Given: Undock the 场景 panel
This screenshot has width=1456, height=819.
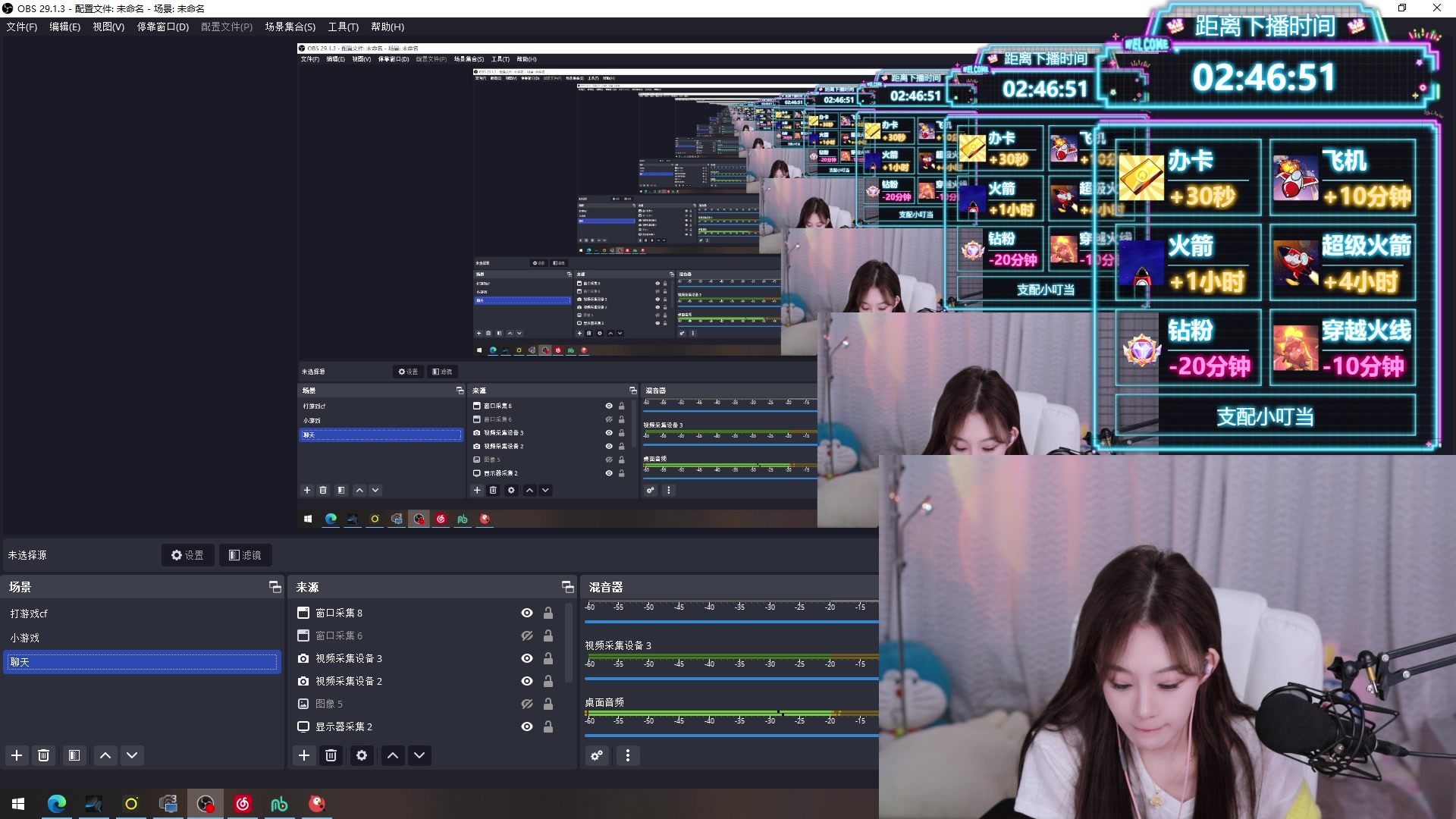Looking at the screenshot, I should coord(275,587).
